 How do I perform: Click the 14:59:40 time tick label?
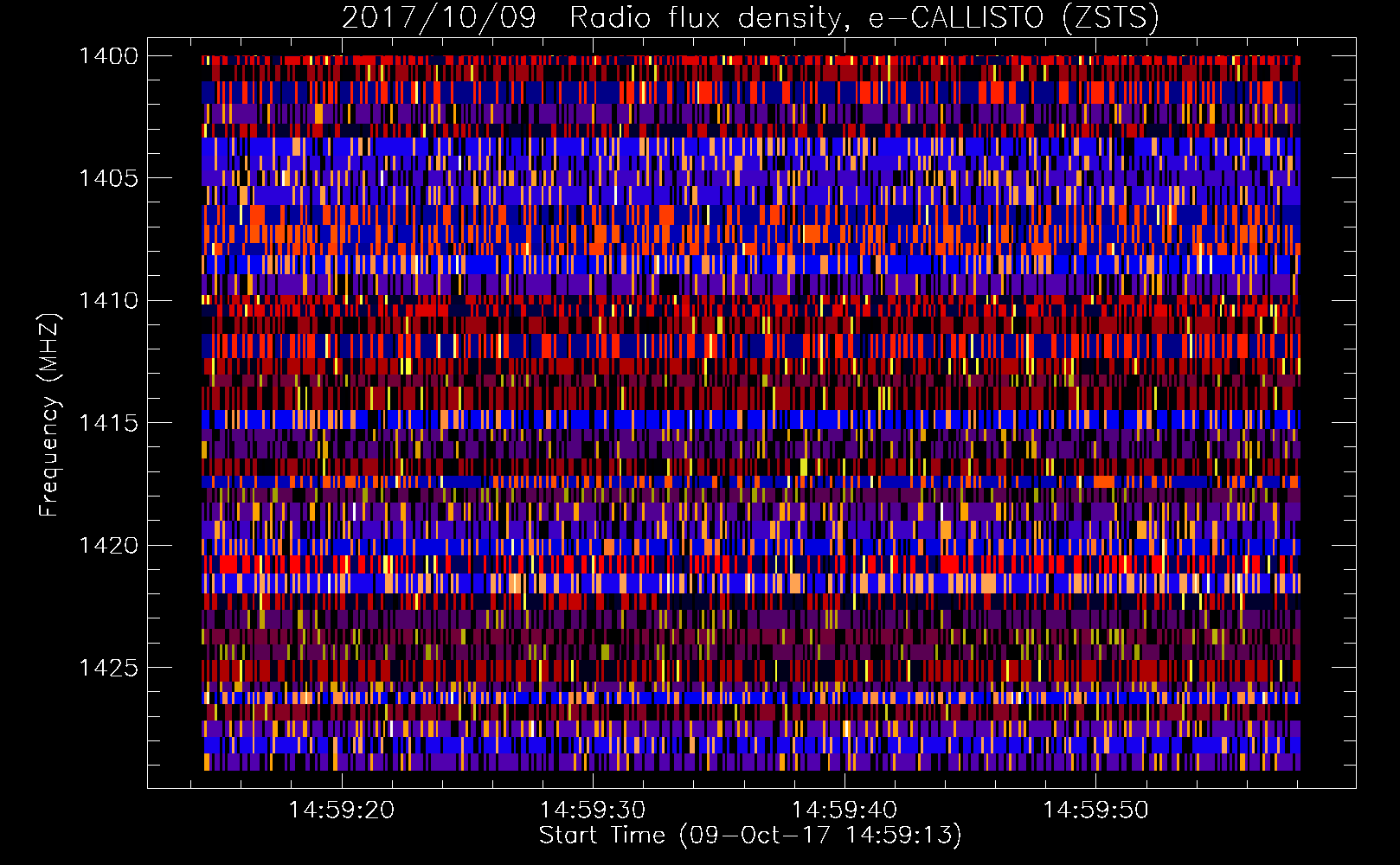coord(844,810)
